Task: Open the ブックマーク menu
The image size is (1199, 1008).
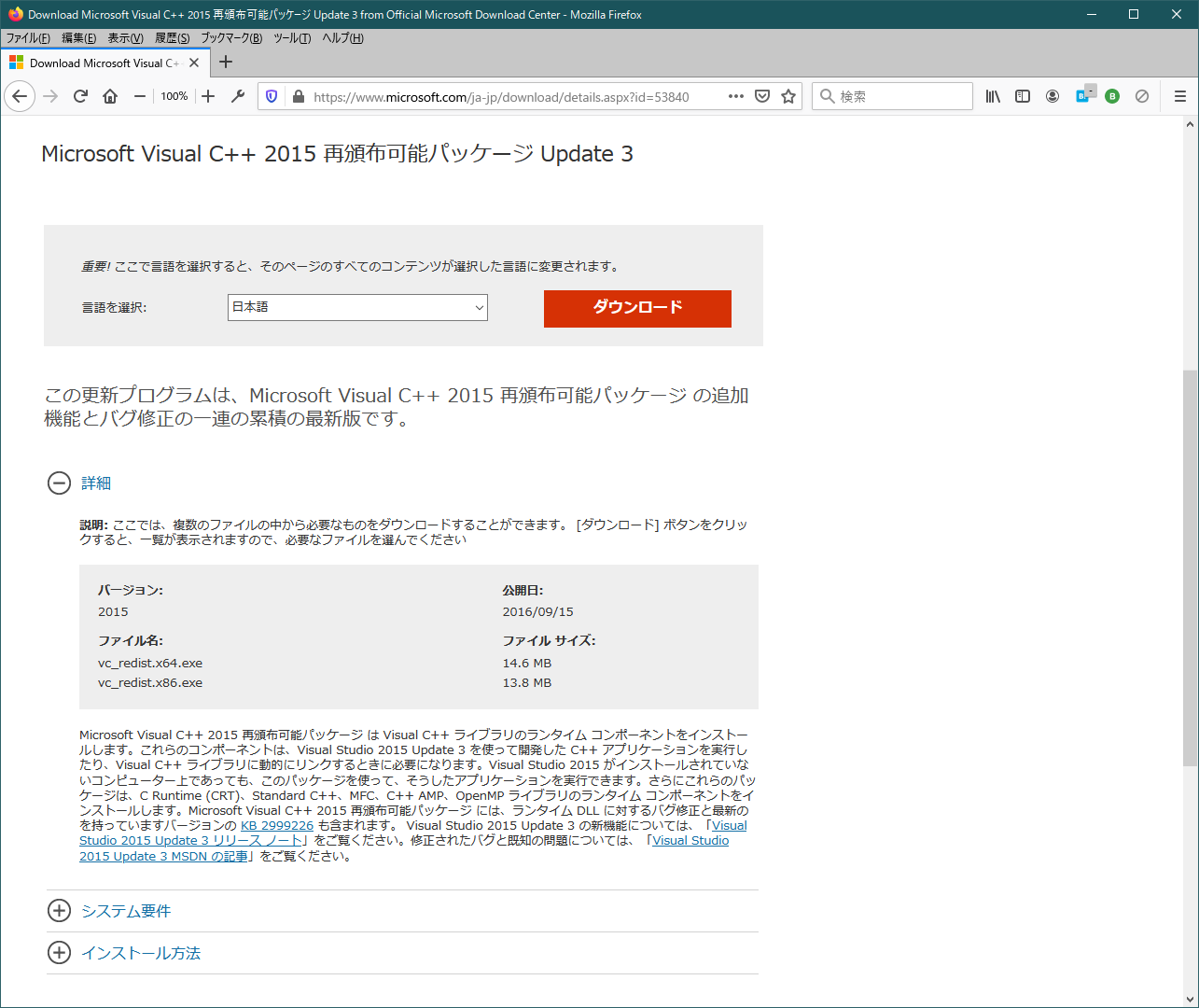Action: pos(231,38)
